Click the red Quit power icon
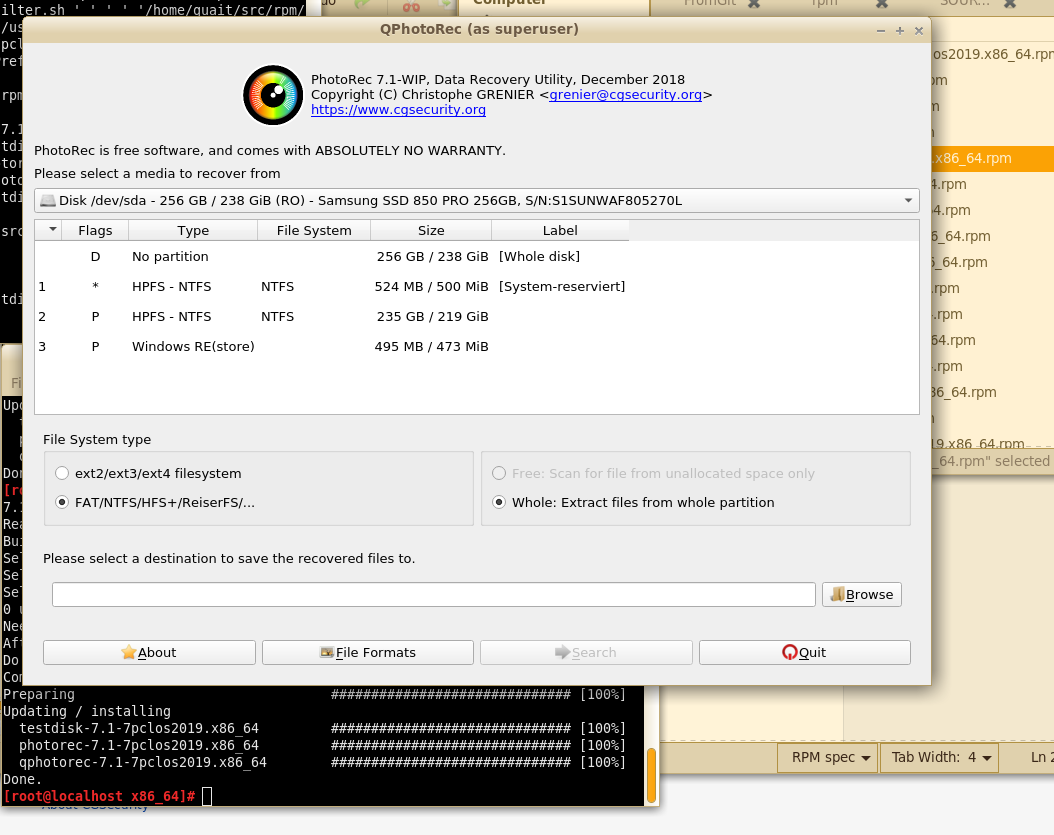 789,652
